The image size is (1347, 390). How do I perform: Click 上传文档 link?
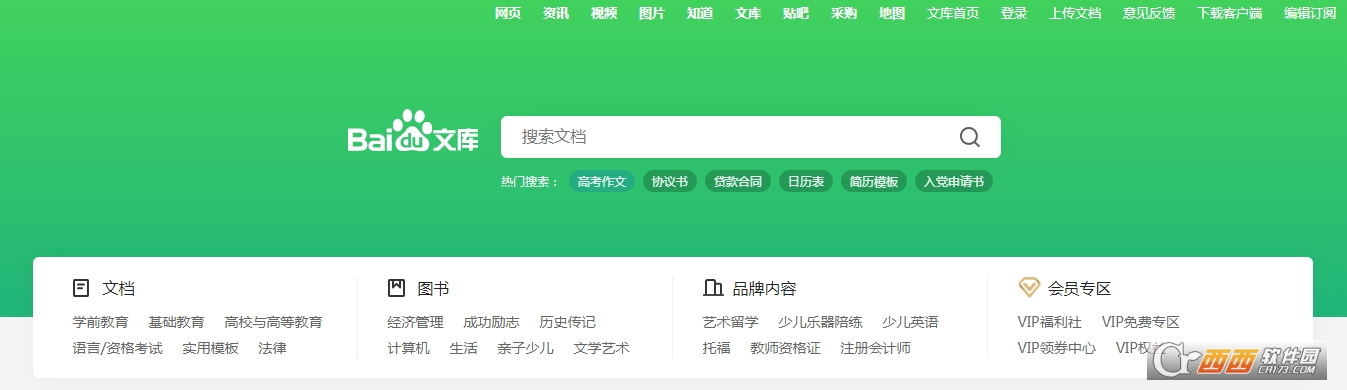pyautogui.click(x=1075, y=13)
